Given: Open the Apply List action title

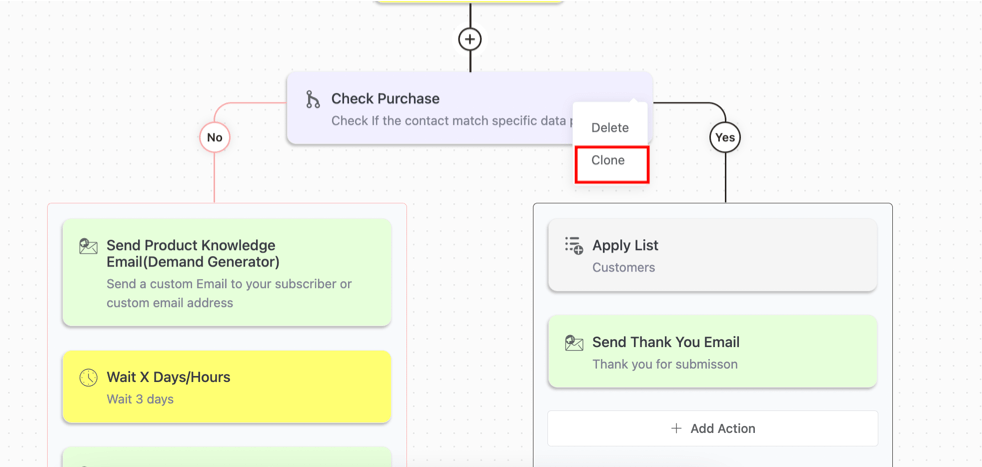Looking at the screenshot, I should tap(625, 245).
